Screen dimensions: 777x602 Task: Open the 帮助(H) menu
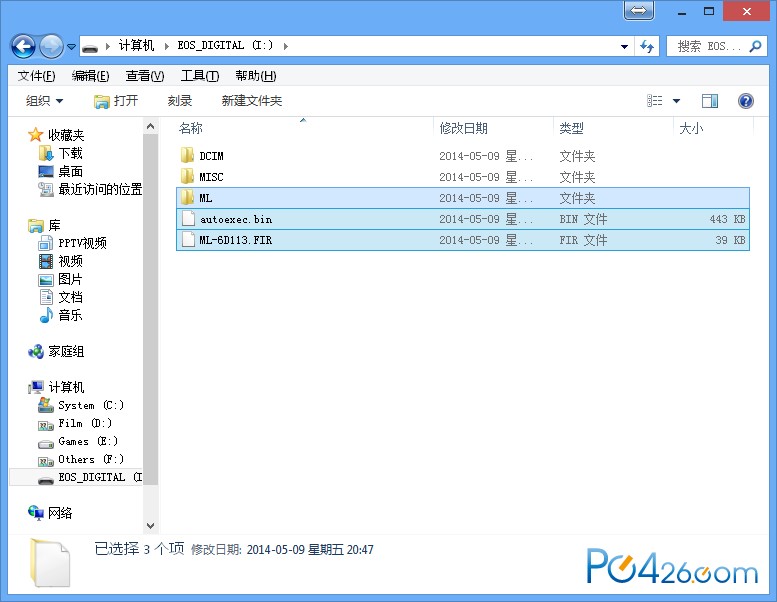256,76
